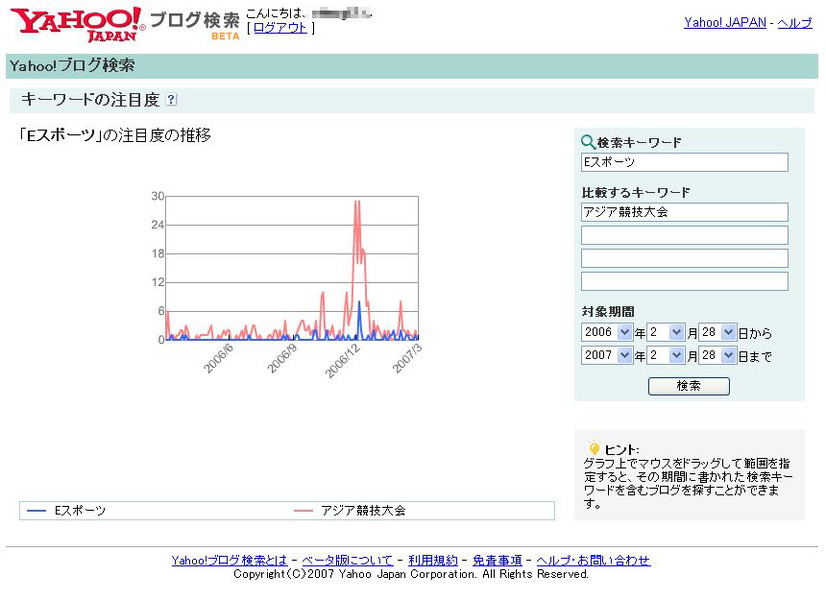Click the ログアウト link
Viewport: 826px width, 600px height.
pos(280,27)
